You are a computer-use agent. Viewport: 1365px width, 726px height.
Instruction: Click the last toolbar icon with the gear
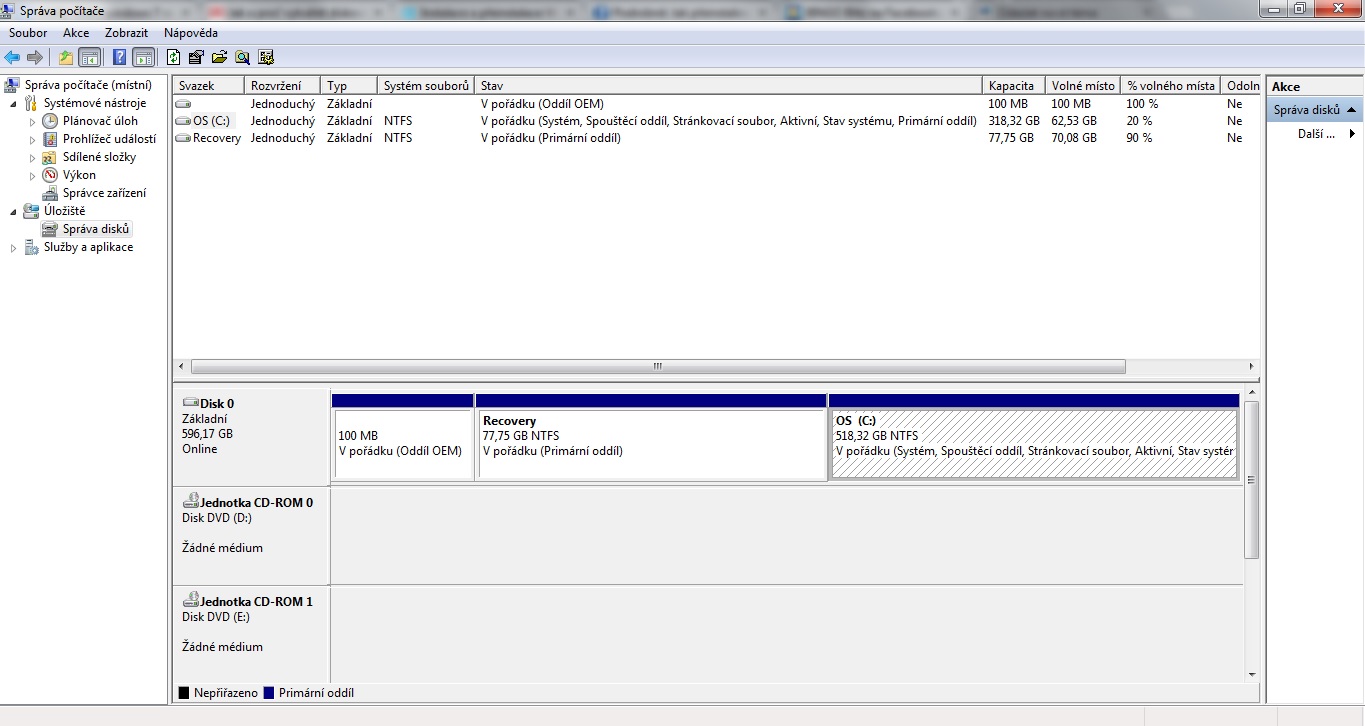point(266,57)
